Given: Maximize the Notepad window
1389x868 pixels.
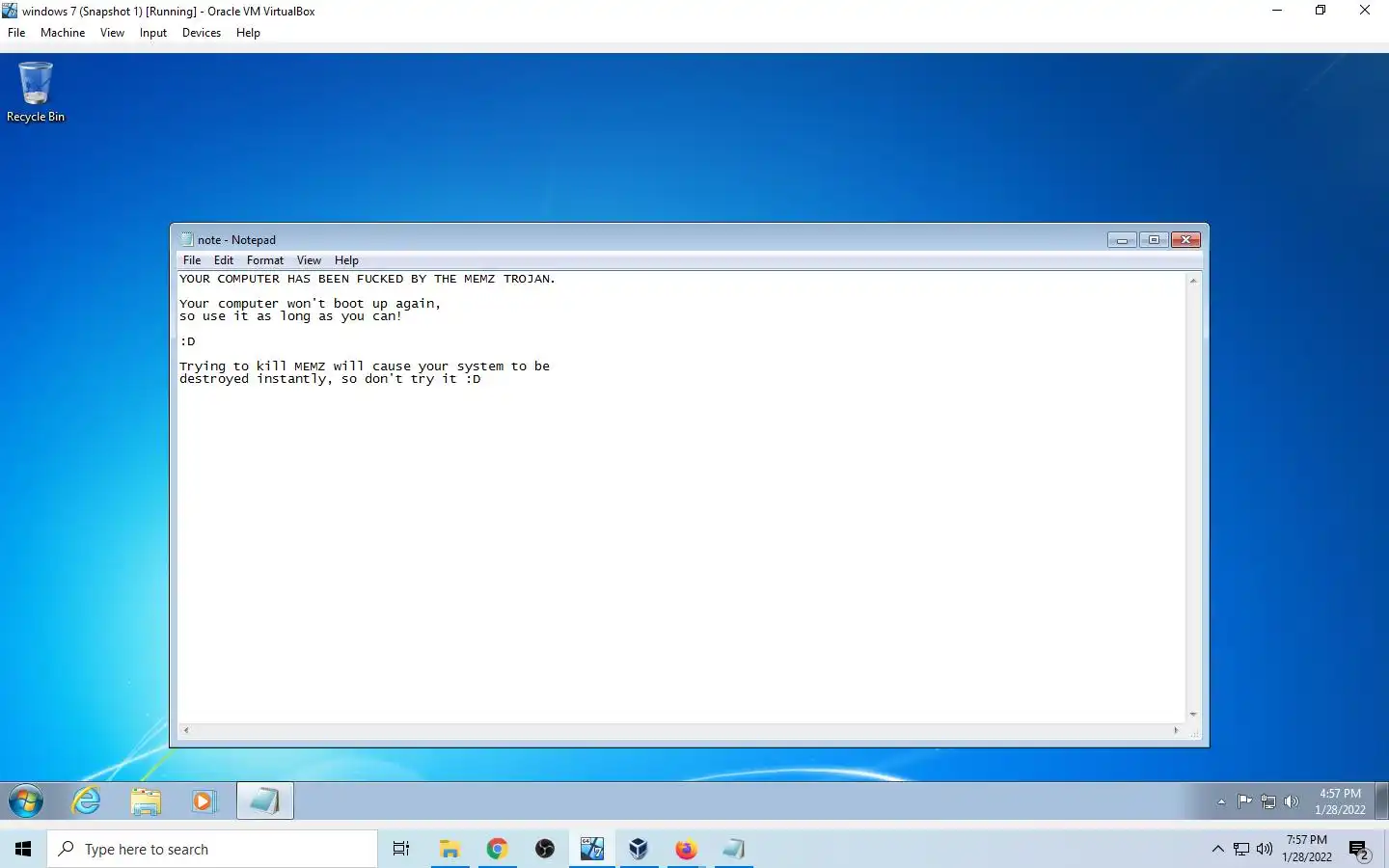Looking at the screenshot, I should point(1154,240).
